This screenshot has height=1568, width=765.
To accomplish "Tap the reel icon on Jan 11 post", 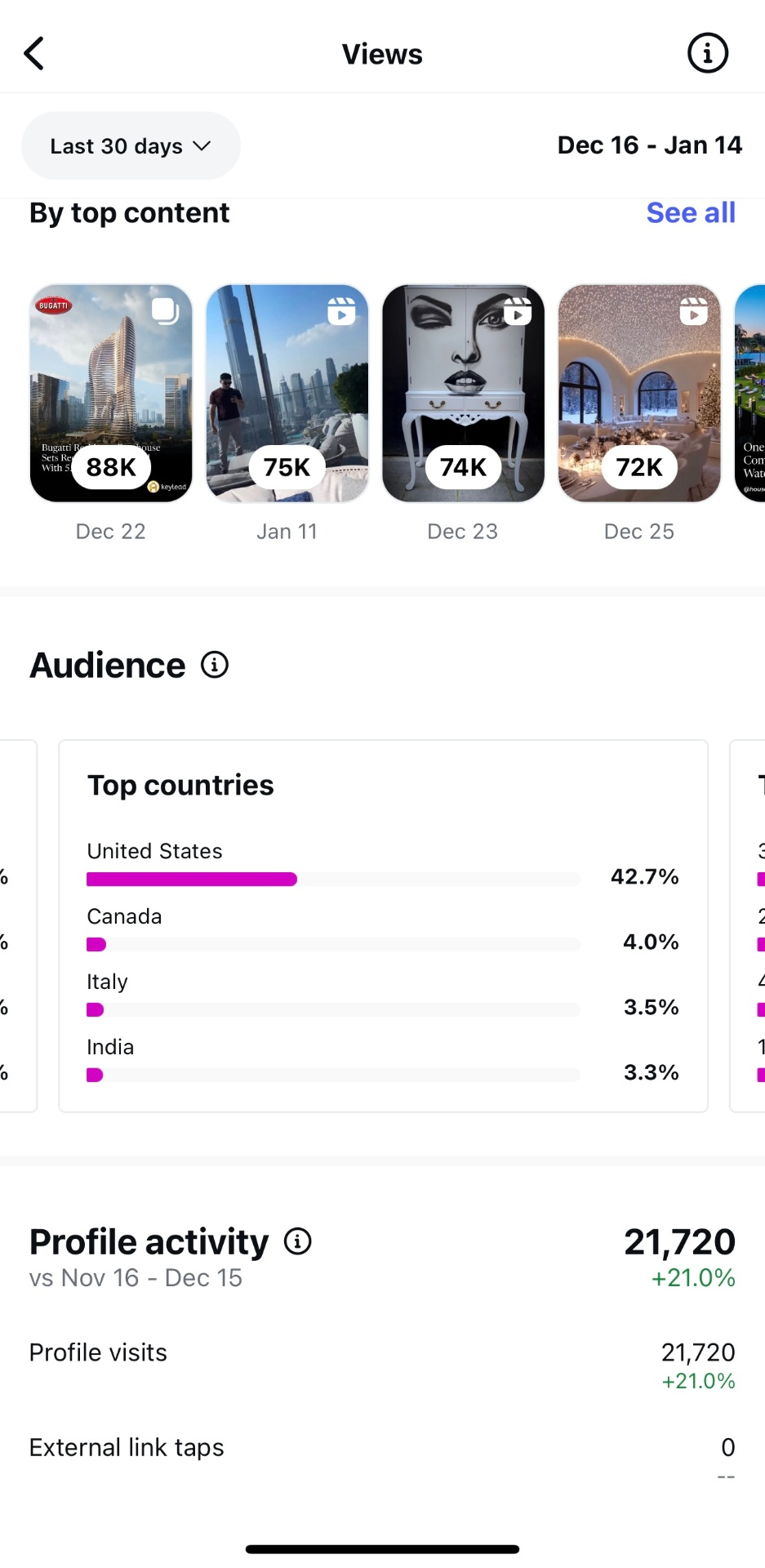I will point(341,311).
